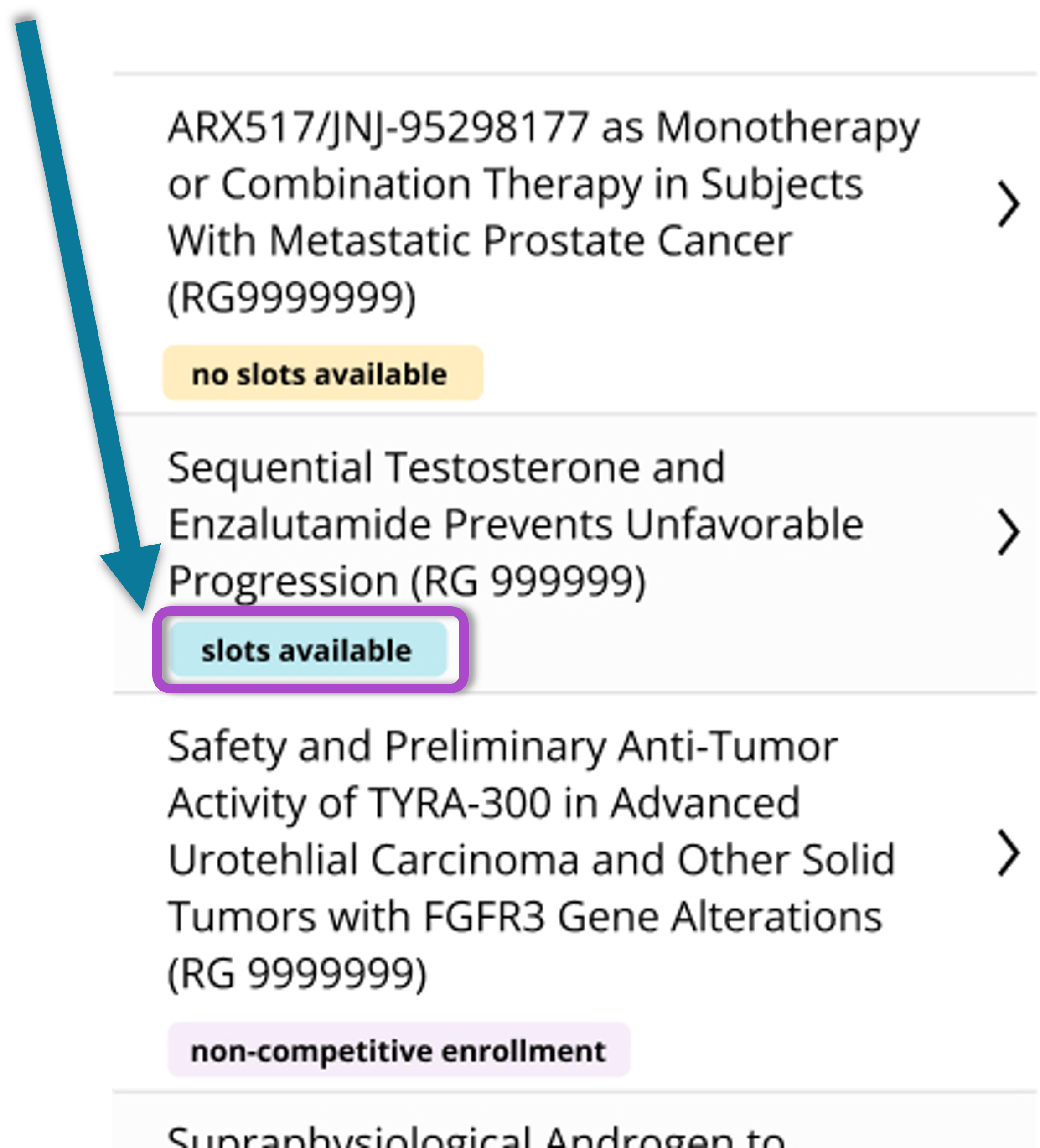Open the ARX517/JNJ-95298177 as Monotherapy title
Viewport: 1040px width, 1148px height.
543,127
